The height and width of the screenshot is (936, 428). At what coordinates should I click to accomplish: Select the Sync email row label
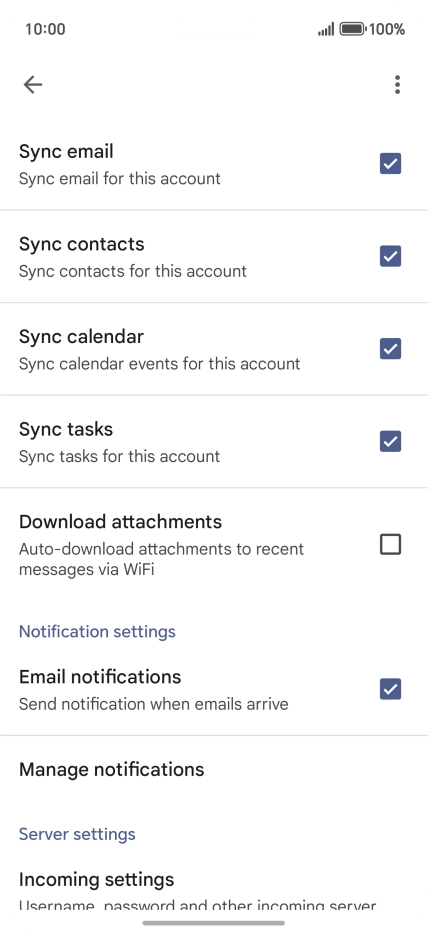[x=66, y=152]
